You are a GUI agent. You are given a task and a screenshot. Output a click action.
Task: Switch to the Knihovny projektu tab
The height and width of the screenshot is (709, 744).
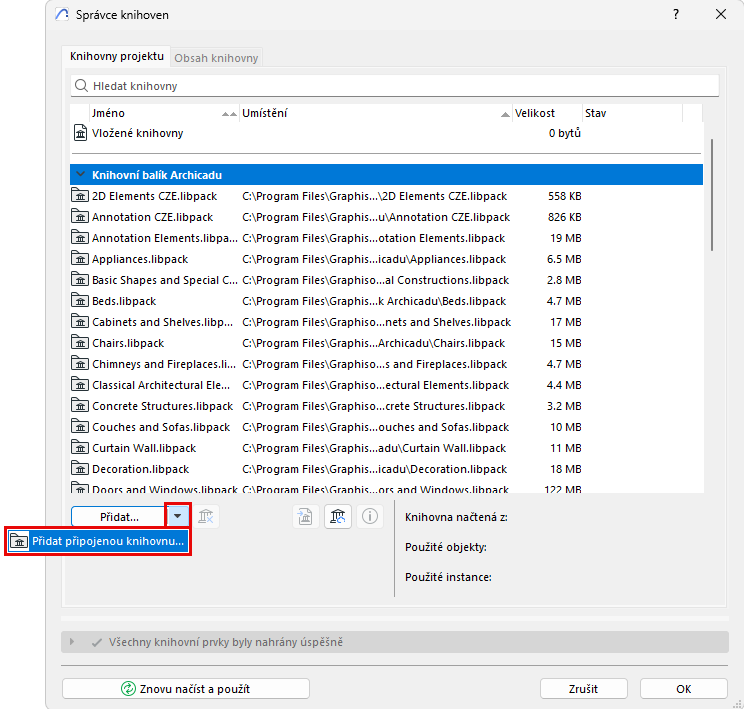point(117,56)
